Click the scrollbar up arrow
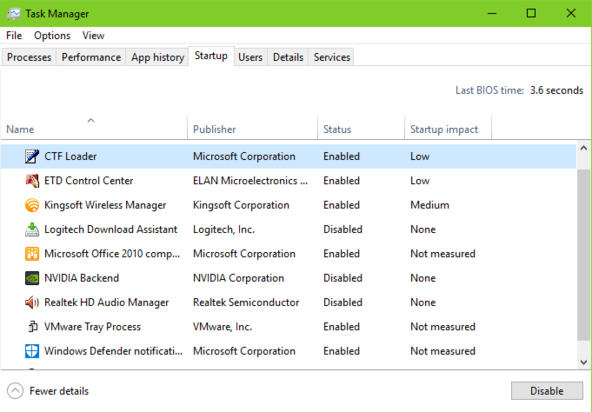The width and height of the screenshot is (592, 412). tap(584, 148)
